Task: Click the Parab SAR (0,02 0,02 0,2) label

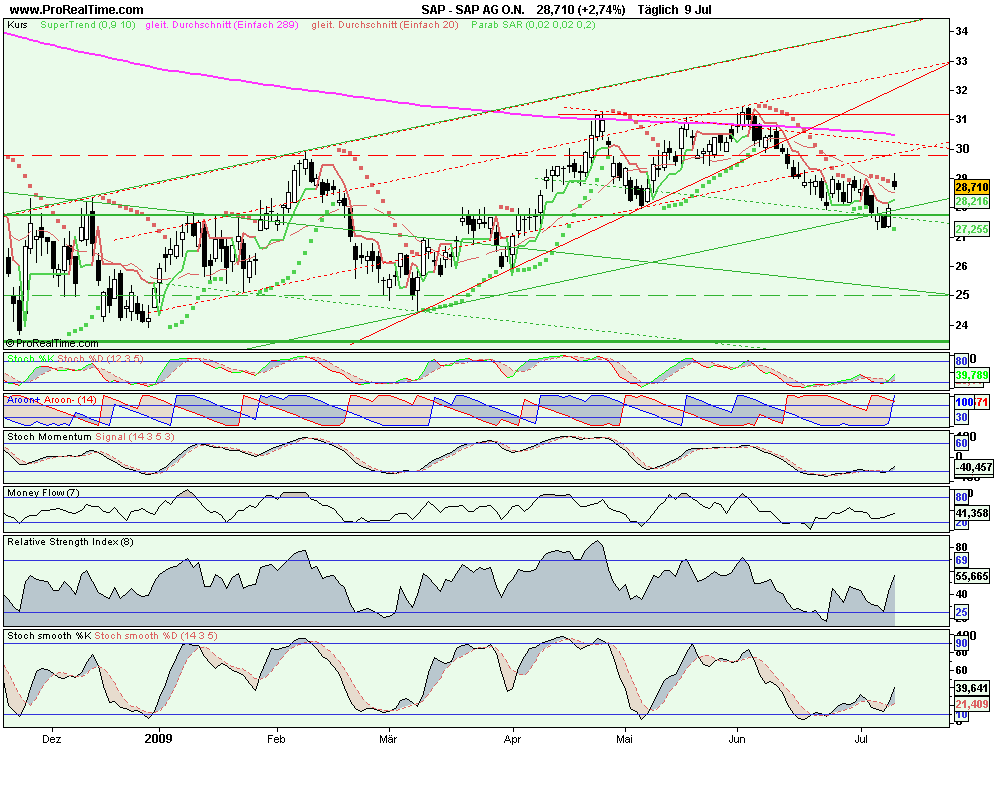Action: point(533,25)
